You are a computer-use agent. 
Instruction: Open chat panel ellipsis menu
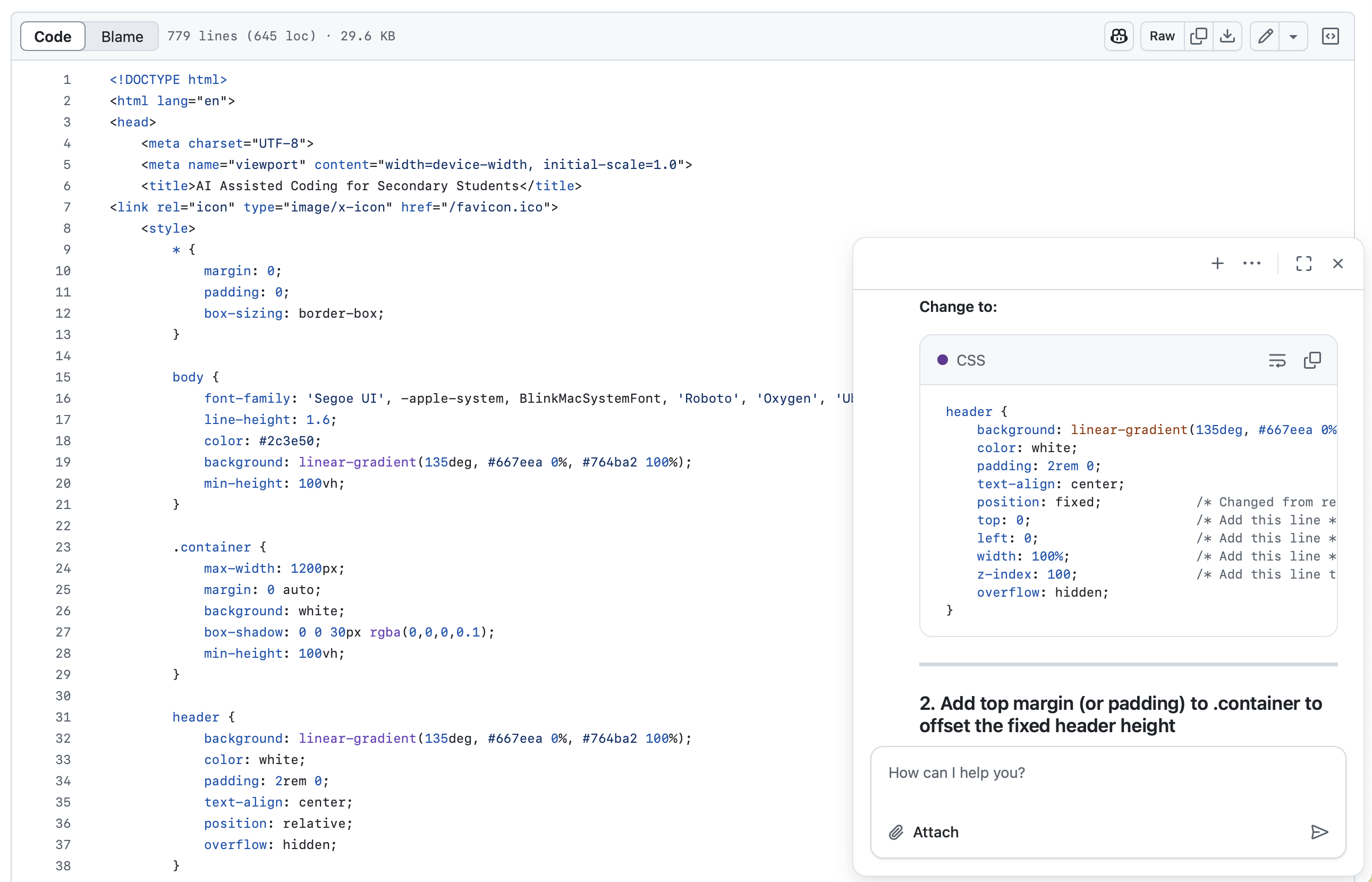point(1252,264)
